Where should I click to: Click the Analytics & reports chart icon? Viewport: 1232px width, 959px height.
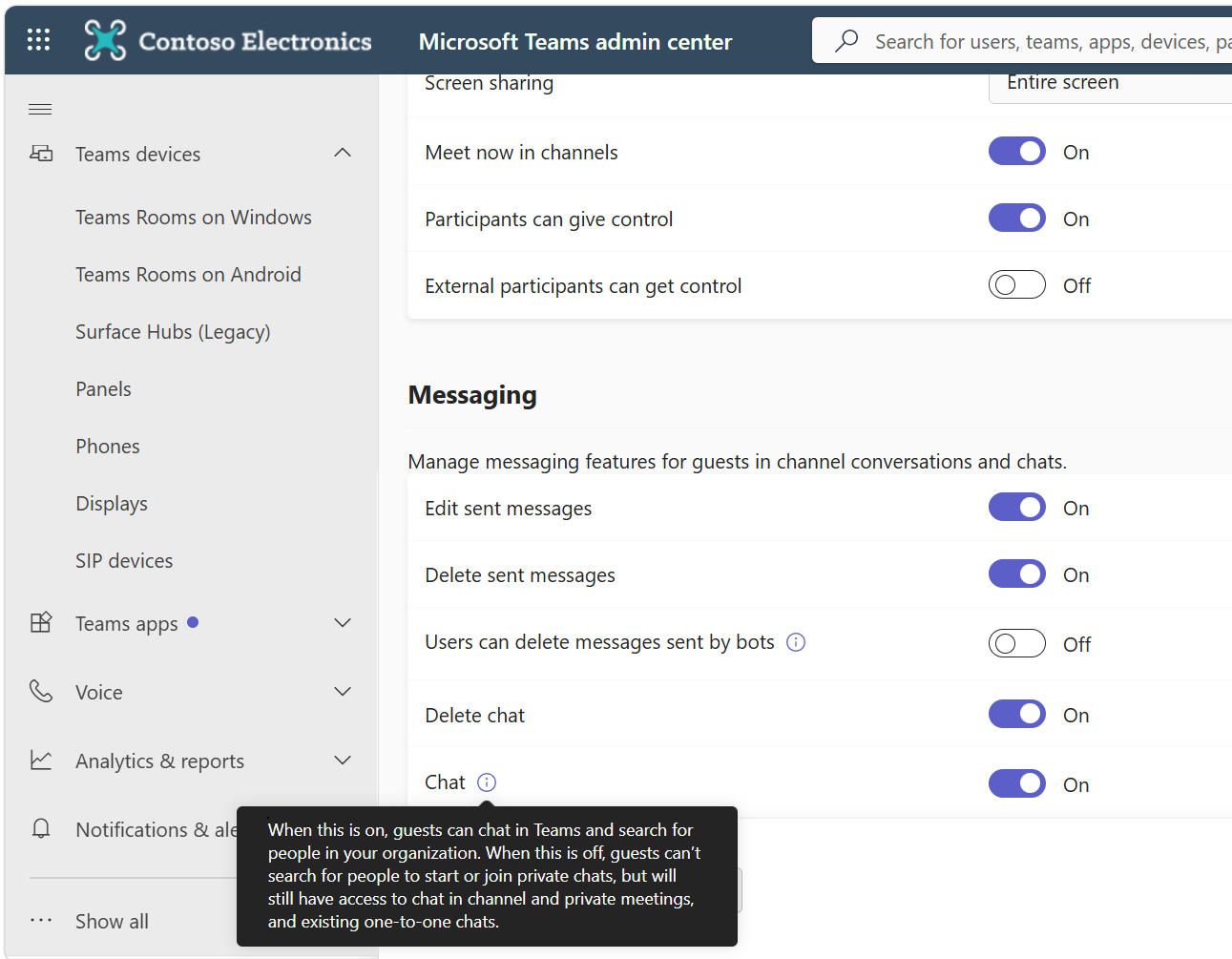coord(41,761)
